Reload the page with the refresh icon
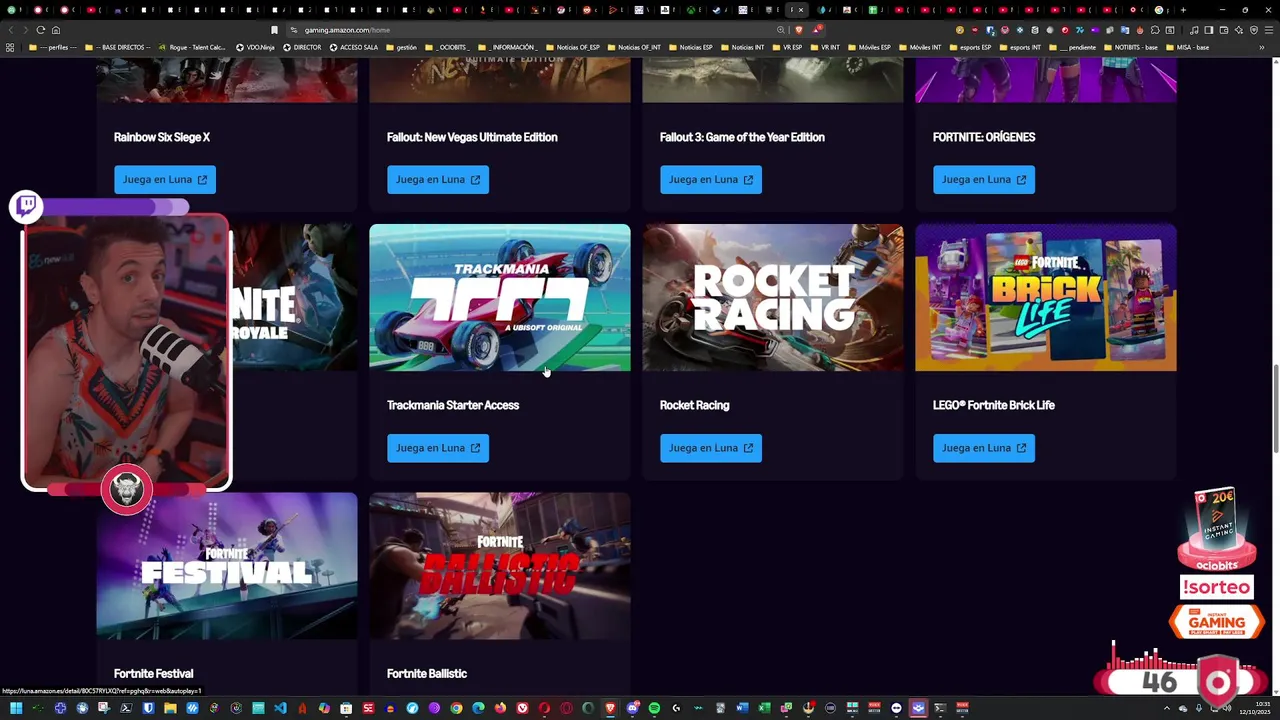This screenshot has width=1280, height=720. point(40,30)
